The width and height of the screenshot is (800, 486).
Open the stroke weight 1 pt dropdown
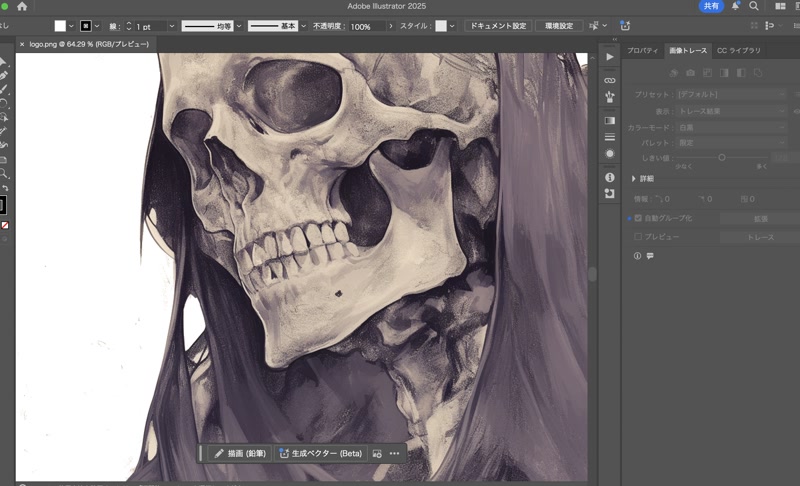tap(171, 26)
